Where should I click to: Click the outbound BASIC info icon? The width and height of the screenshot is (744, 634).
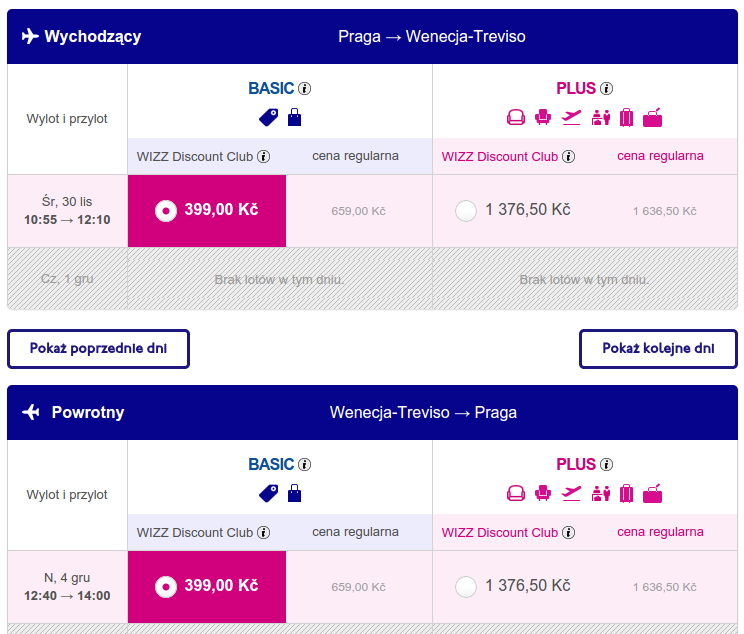pos(304,89)
